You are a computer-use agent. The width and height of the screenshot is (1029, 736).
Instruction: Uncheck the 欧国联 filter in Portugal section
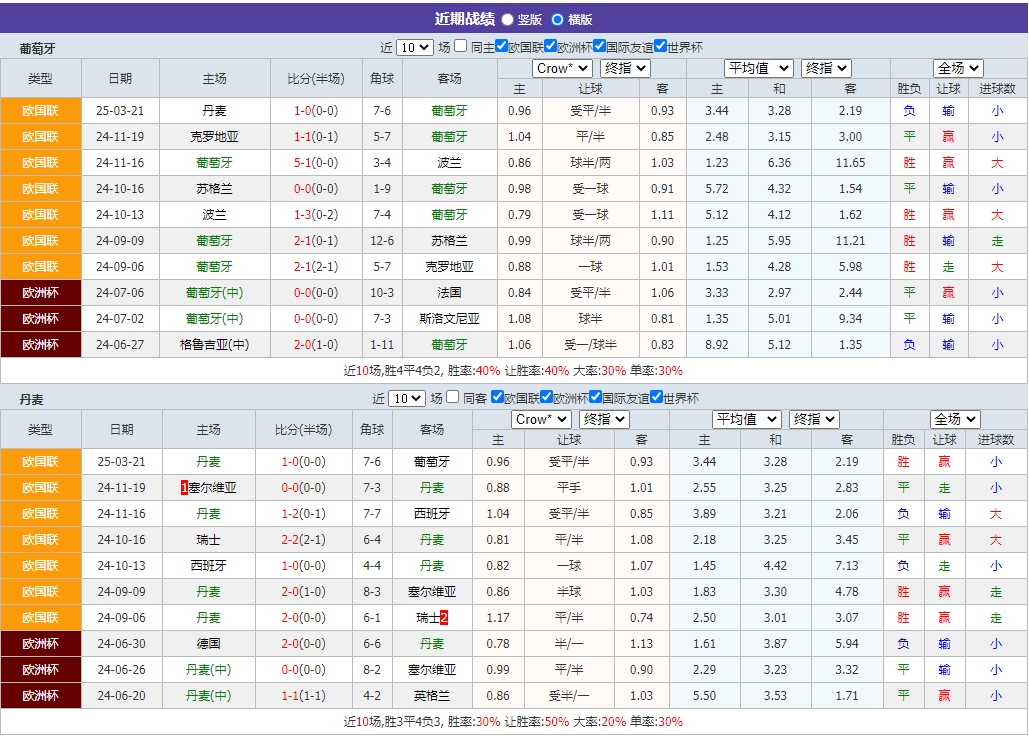502,45
